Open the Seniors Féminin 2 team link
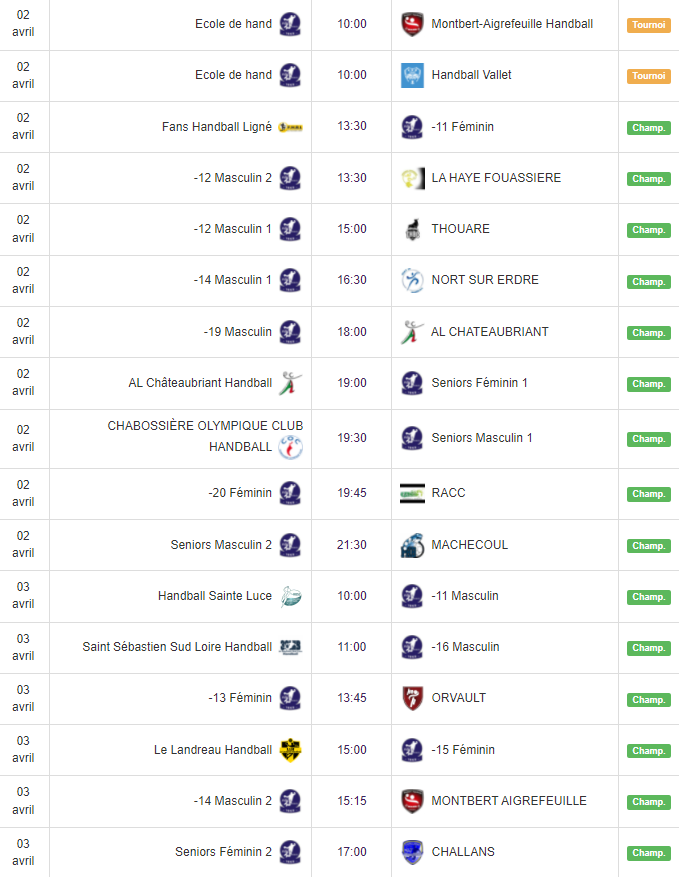Screen dimensions: 679x877 pyautogui.click(x=223, y=852)
